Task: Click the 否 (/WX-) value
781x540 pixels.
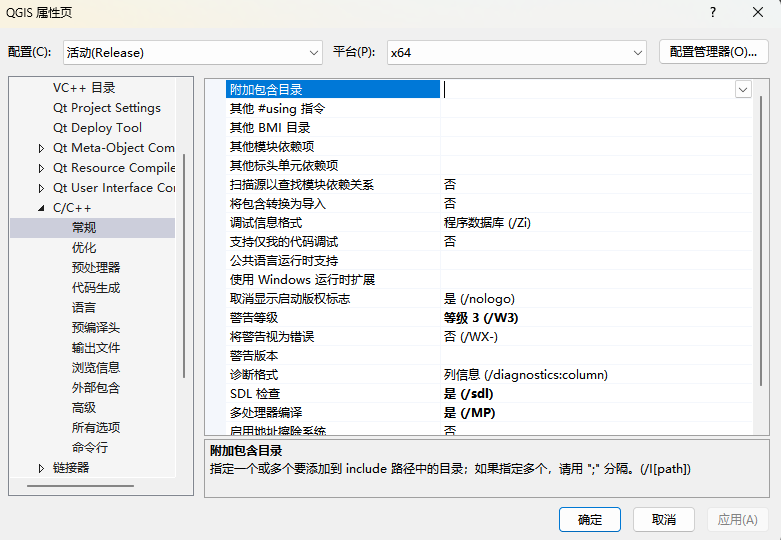Action: 471,337
